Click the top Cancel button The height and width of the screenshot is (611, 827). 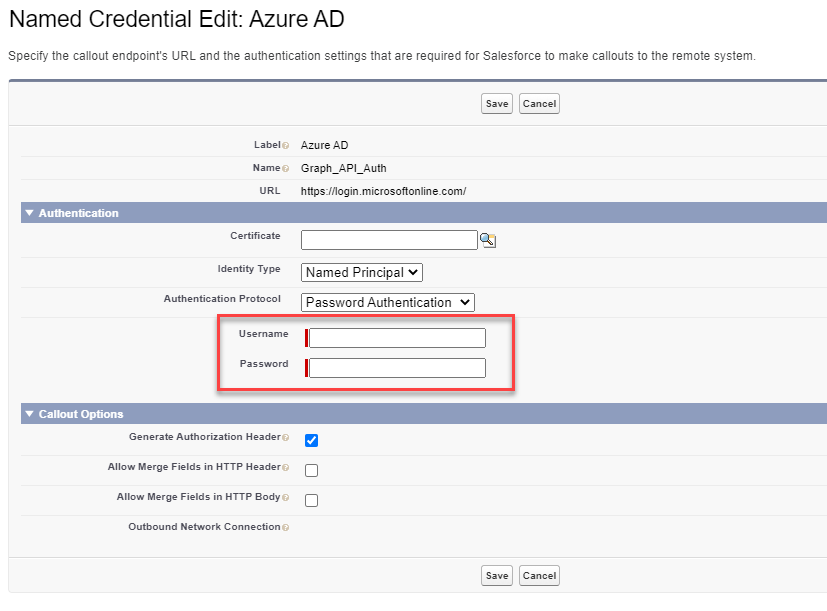click(539, 104)
